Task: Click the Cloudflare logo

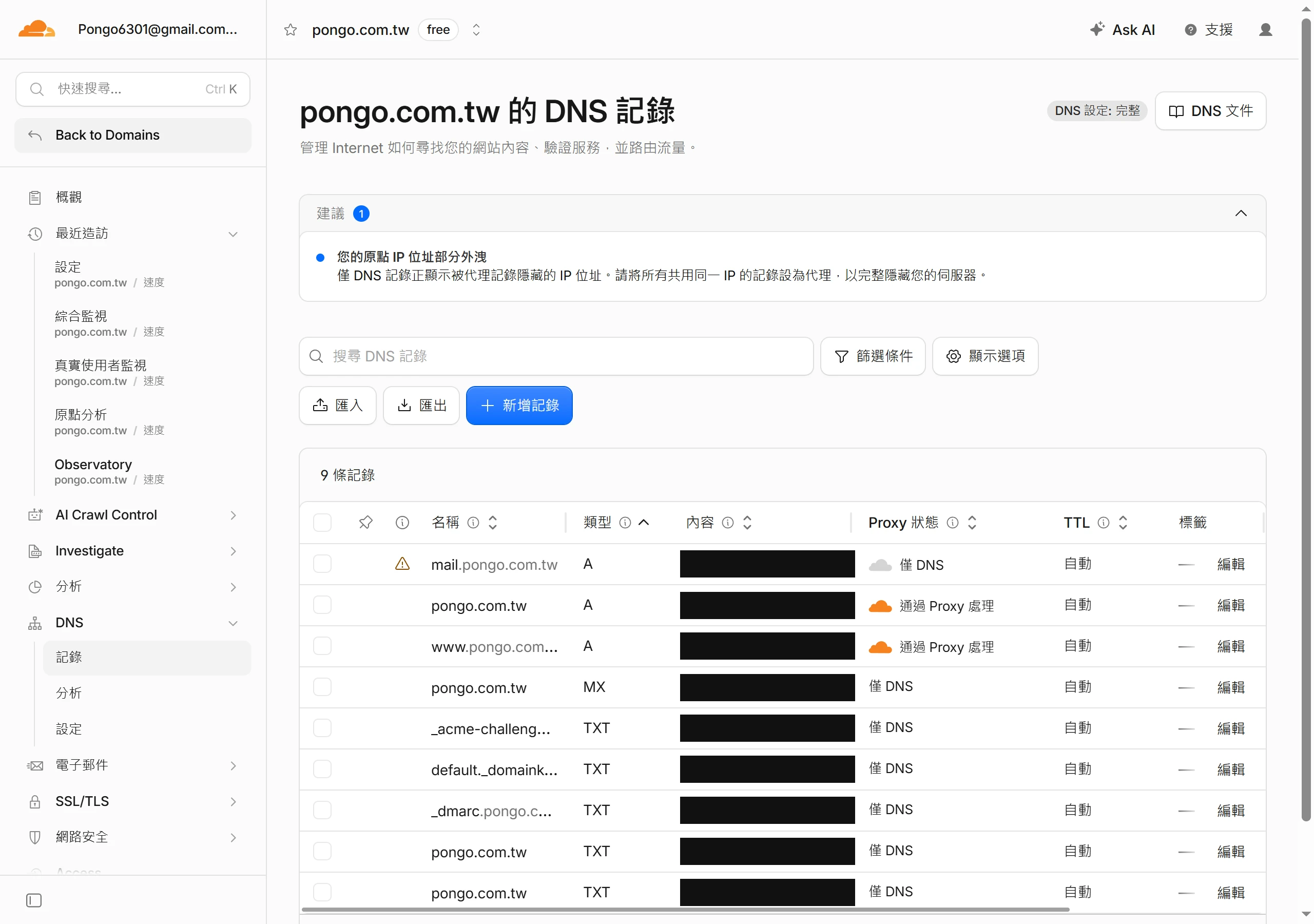Action: point(36,29)
